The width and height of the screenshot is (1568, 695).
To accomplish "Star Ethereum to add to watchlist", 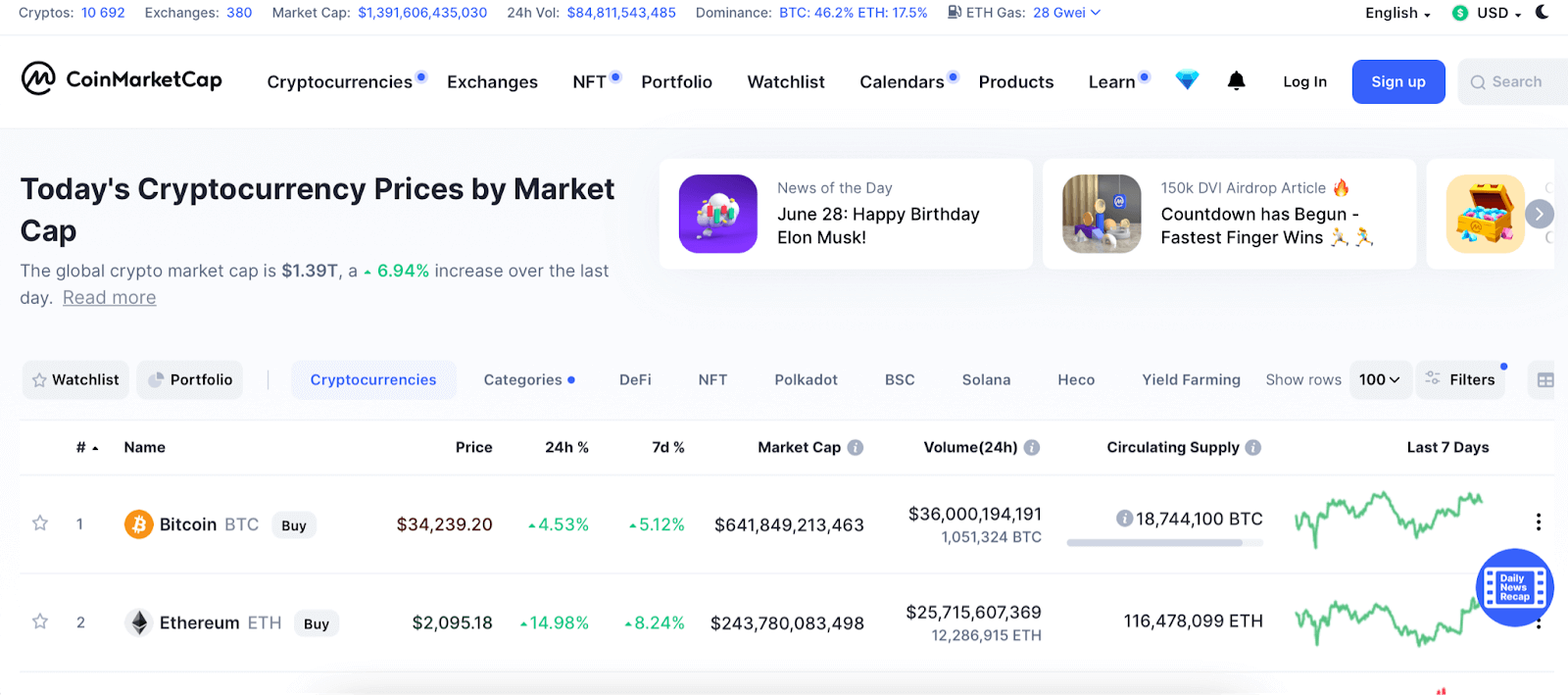I will coord(40,621).
